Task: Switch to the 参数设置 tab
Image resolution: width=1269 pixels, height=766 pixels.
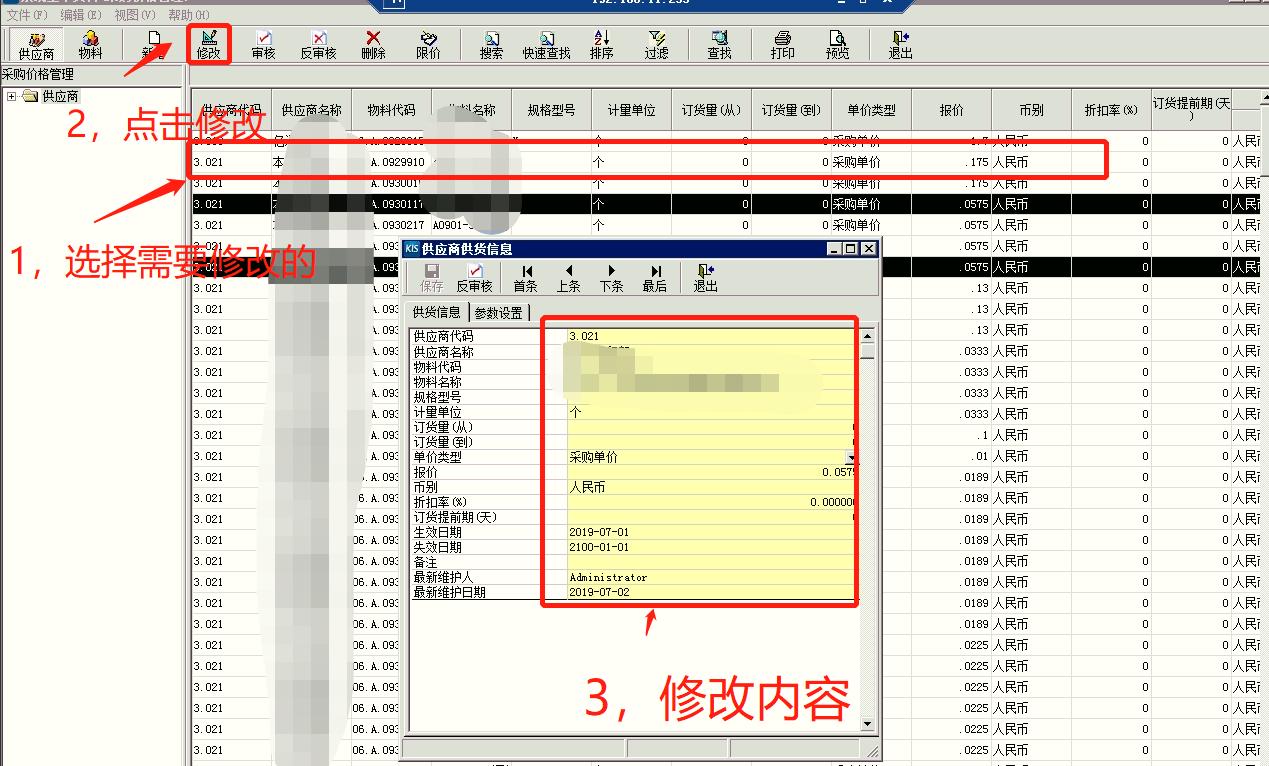Action: click(x=497, y=311)
